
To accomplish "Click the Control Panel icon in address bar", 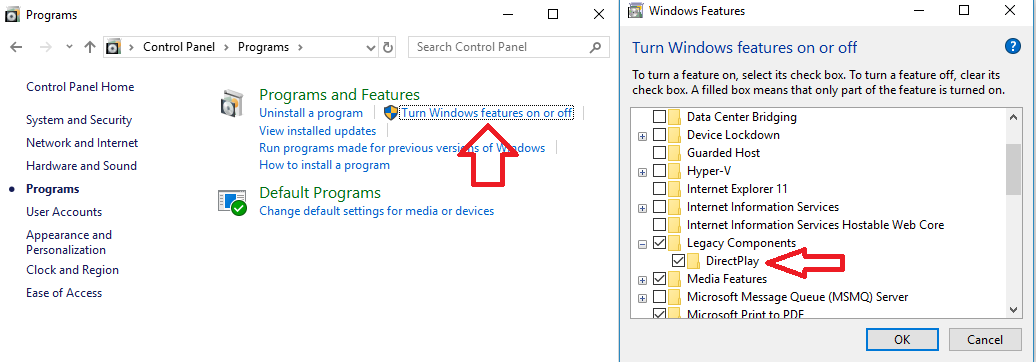I will (x=114, y=47).
